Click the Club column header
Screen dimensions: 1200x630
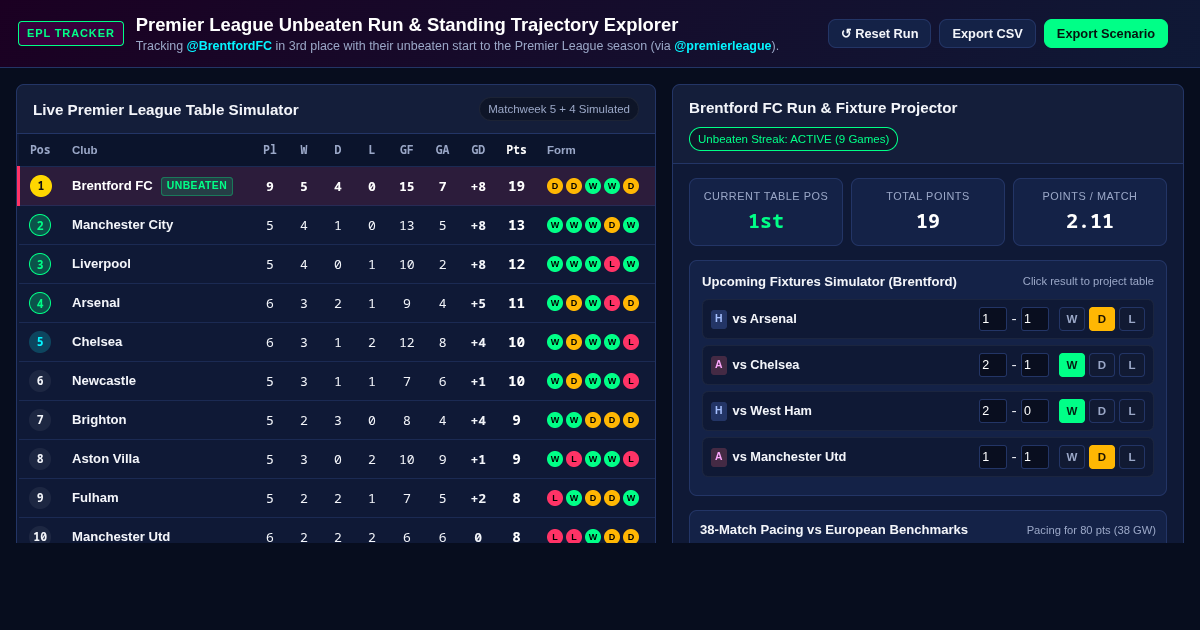click(x=85, y=150)
